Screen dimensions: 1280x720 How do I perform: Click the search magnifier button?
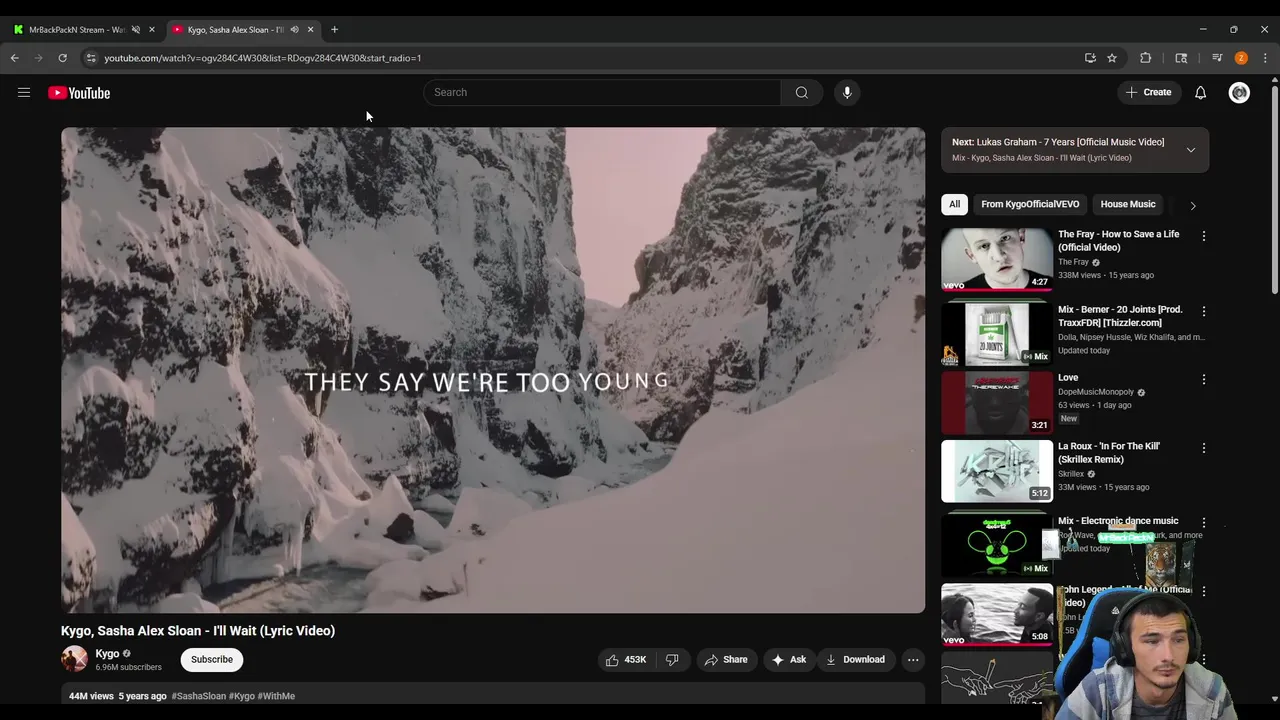click(802, 93)
